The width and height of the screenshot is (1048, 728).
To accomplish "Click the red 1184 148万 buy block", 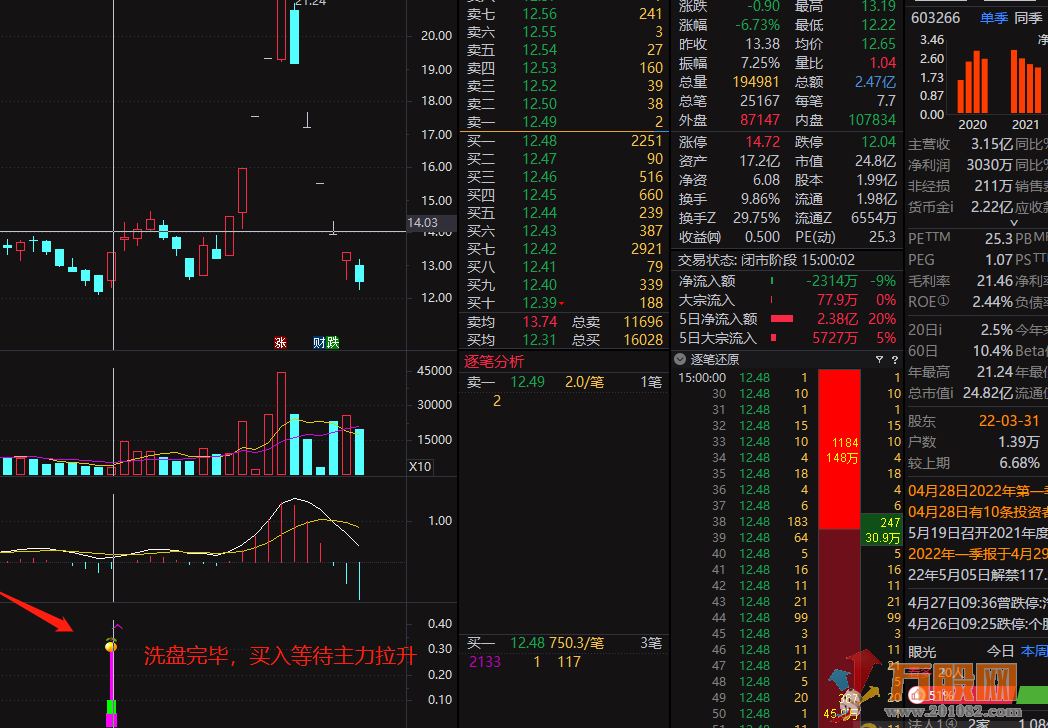I will [x=839, y=450].
